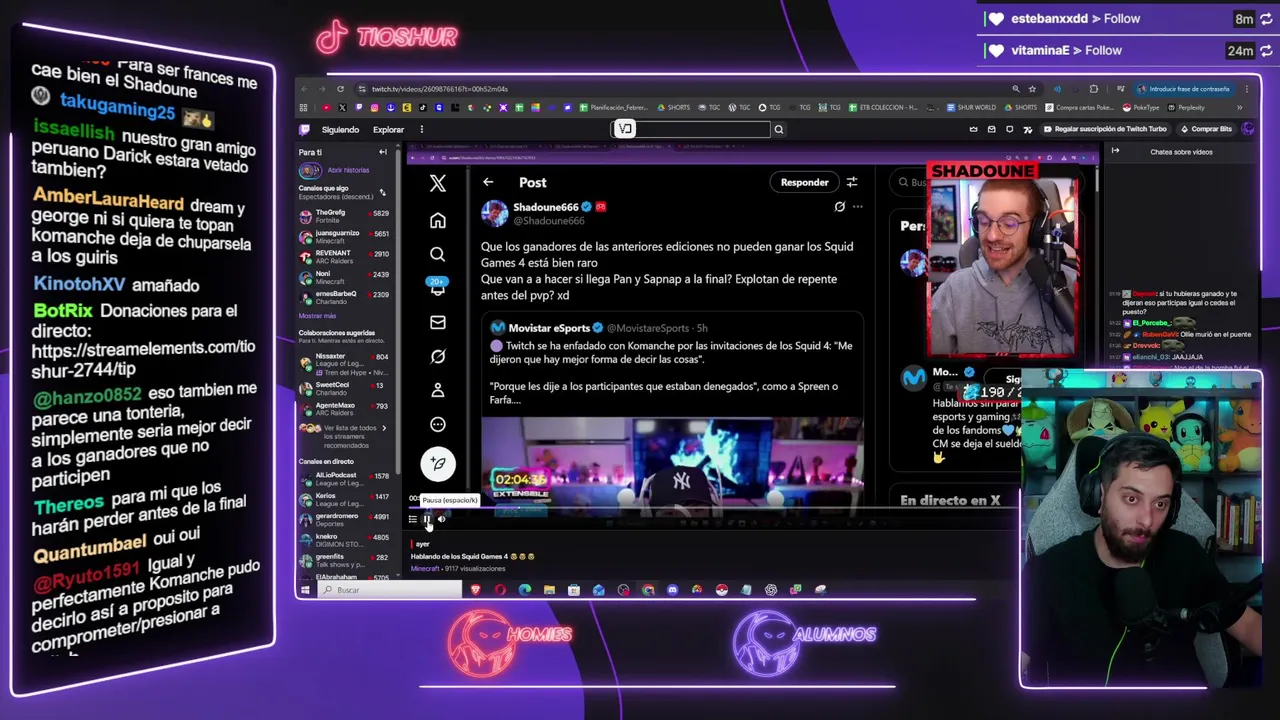Screen dimensions: 1280x720
Task: Bookmark this page with the star icon
Action: click(1032, 89)
